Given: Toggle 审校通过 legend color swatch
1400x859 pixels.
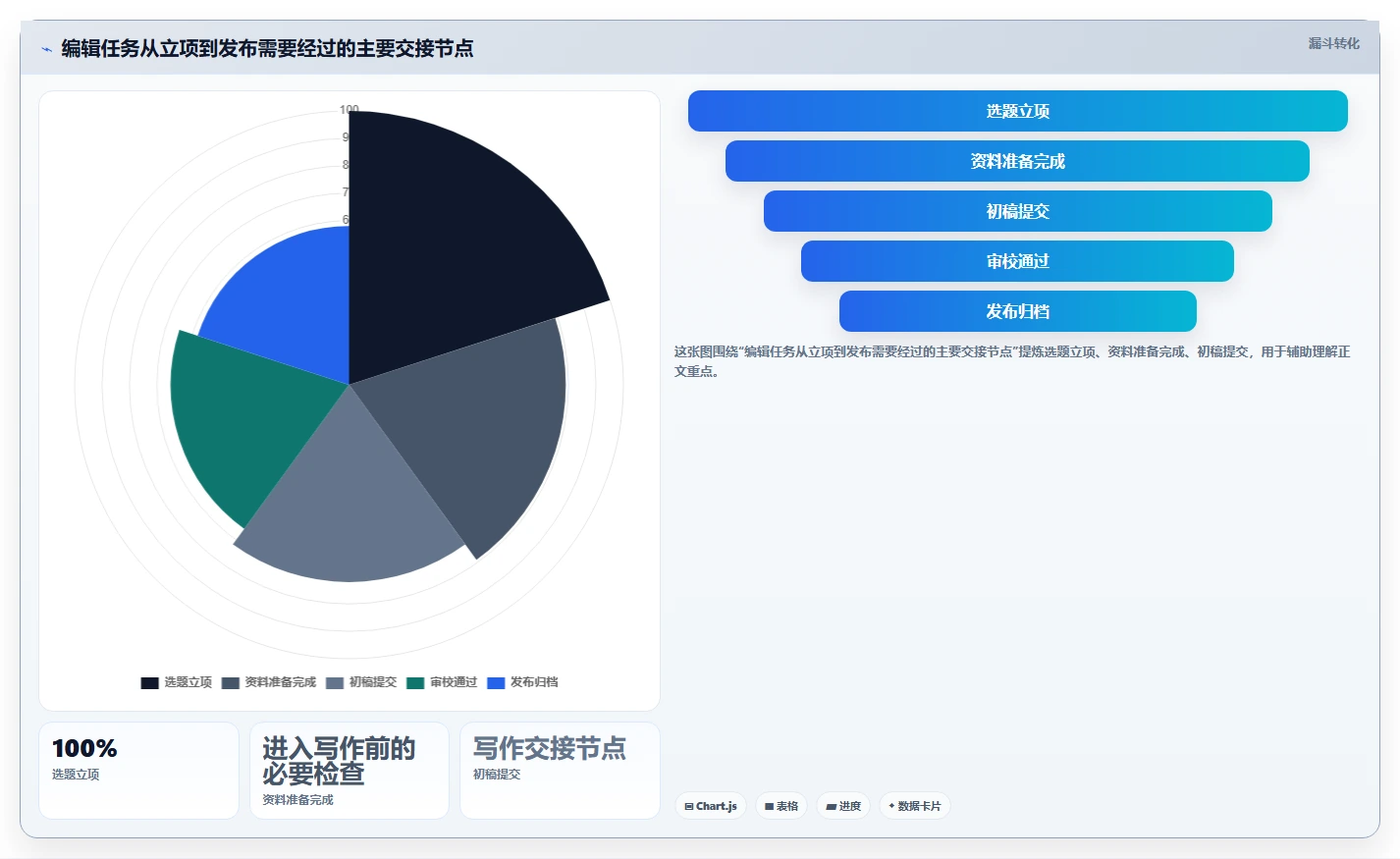Looking at the screenshot, I should tap(415, 682).
